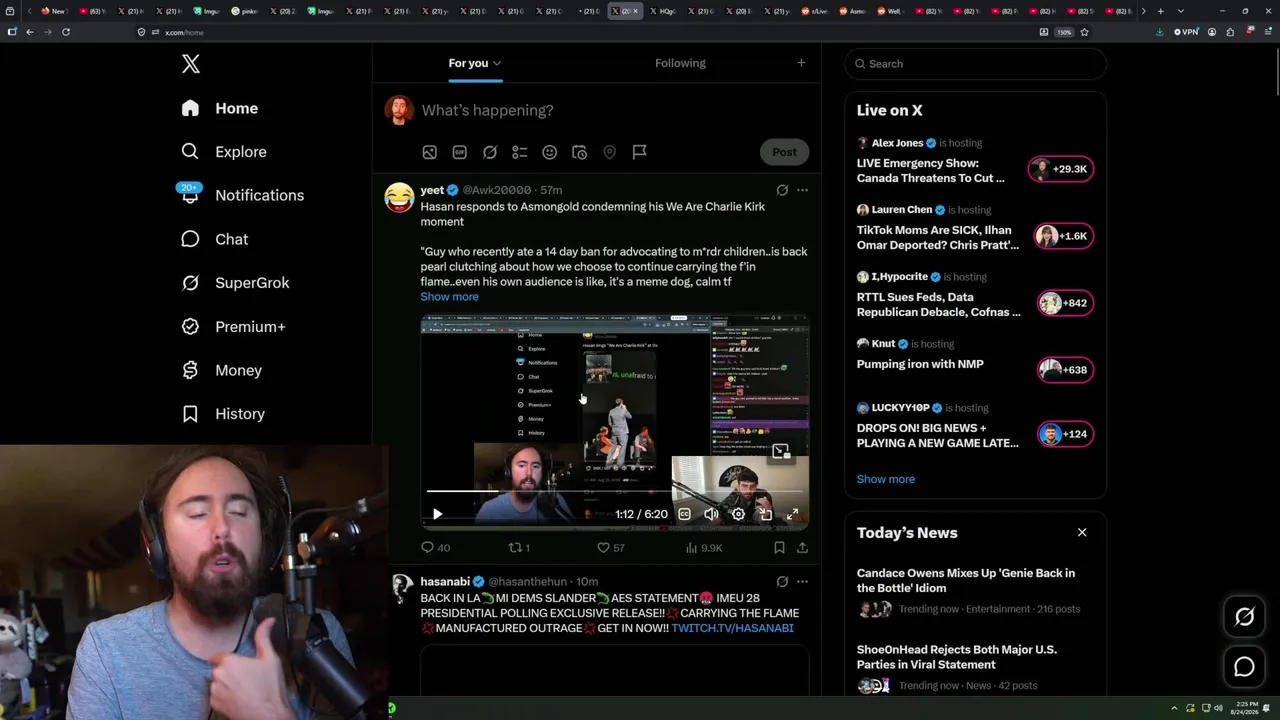Click the X logo in the sidebar

[x=191, y=64]
